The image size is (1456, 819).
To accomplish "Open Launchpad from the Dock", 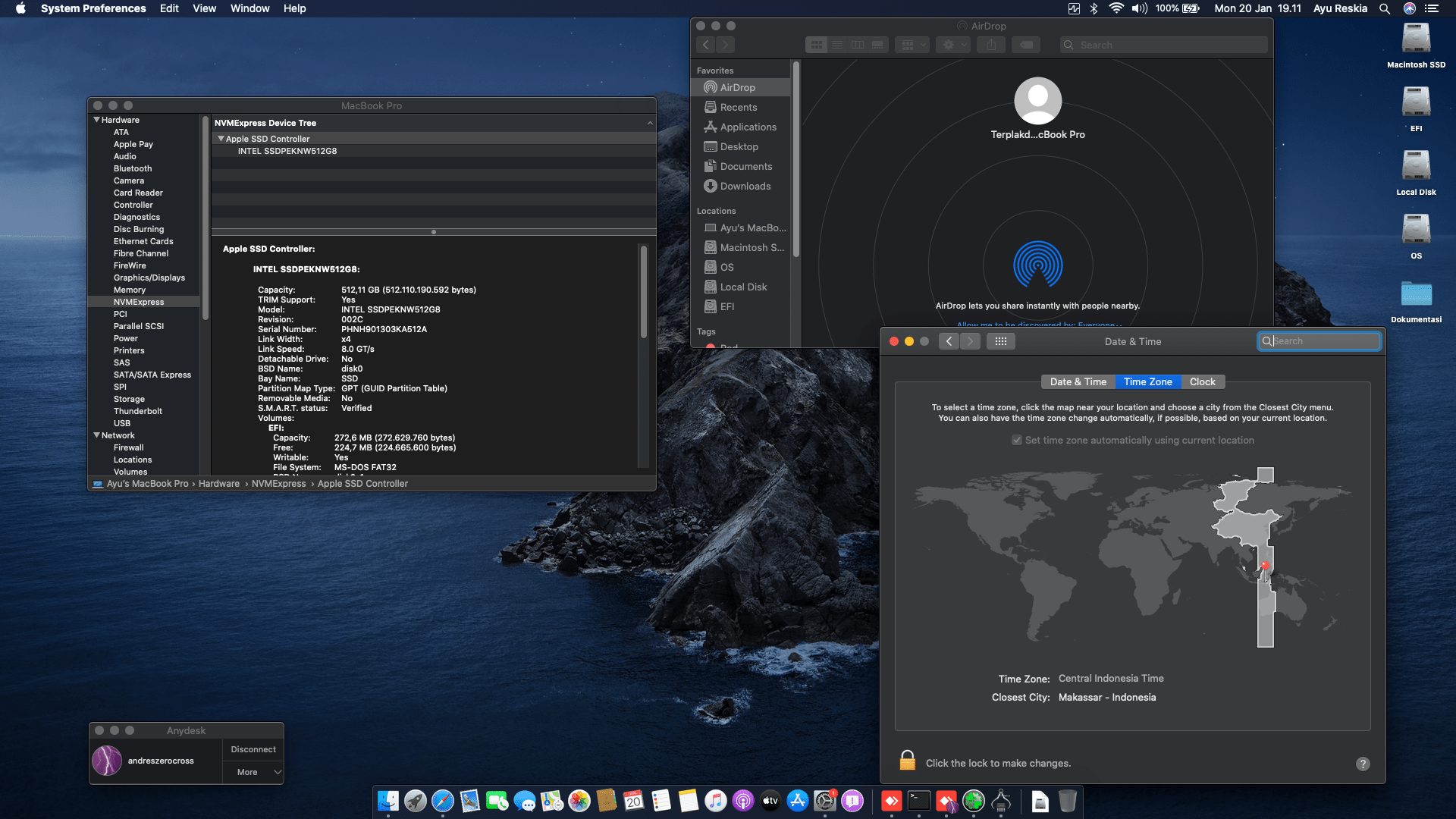I will tap(416, 801).
